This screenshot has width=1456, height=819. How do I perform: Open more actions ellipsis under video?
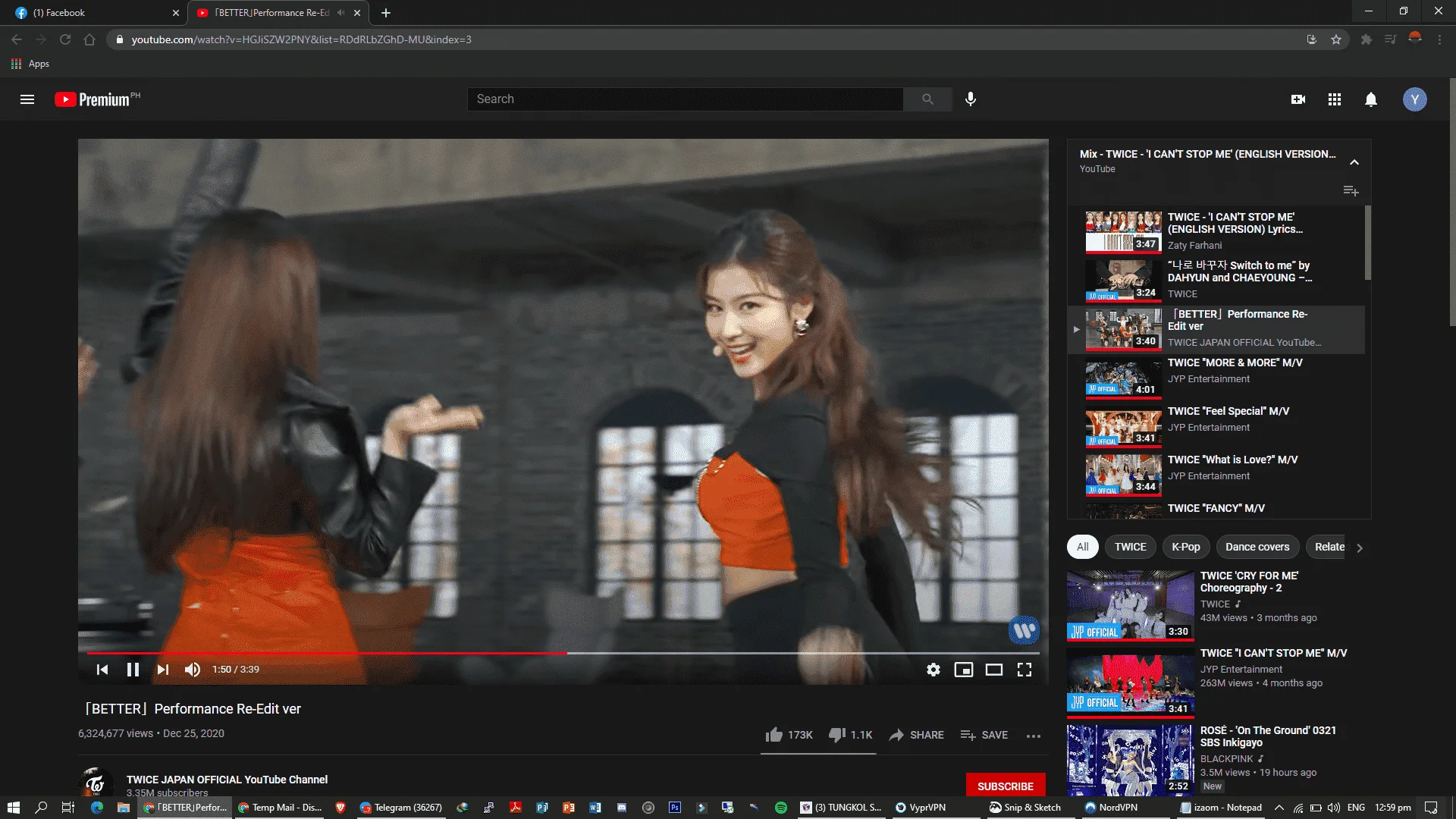click(x=1034, y=736)
